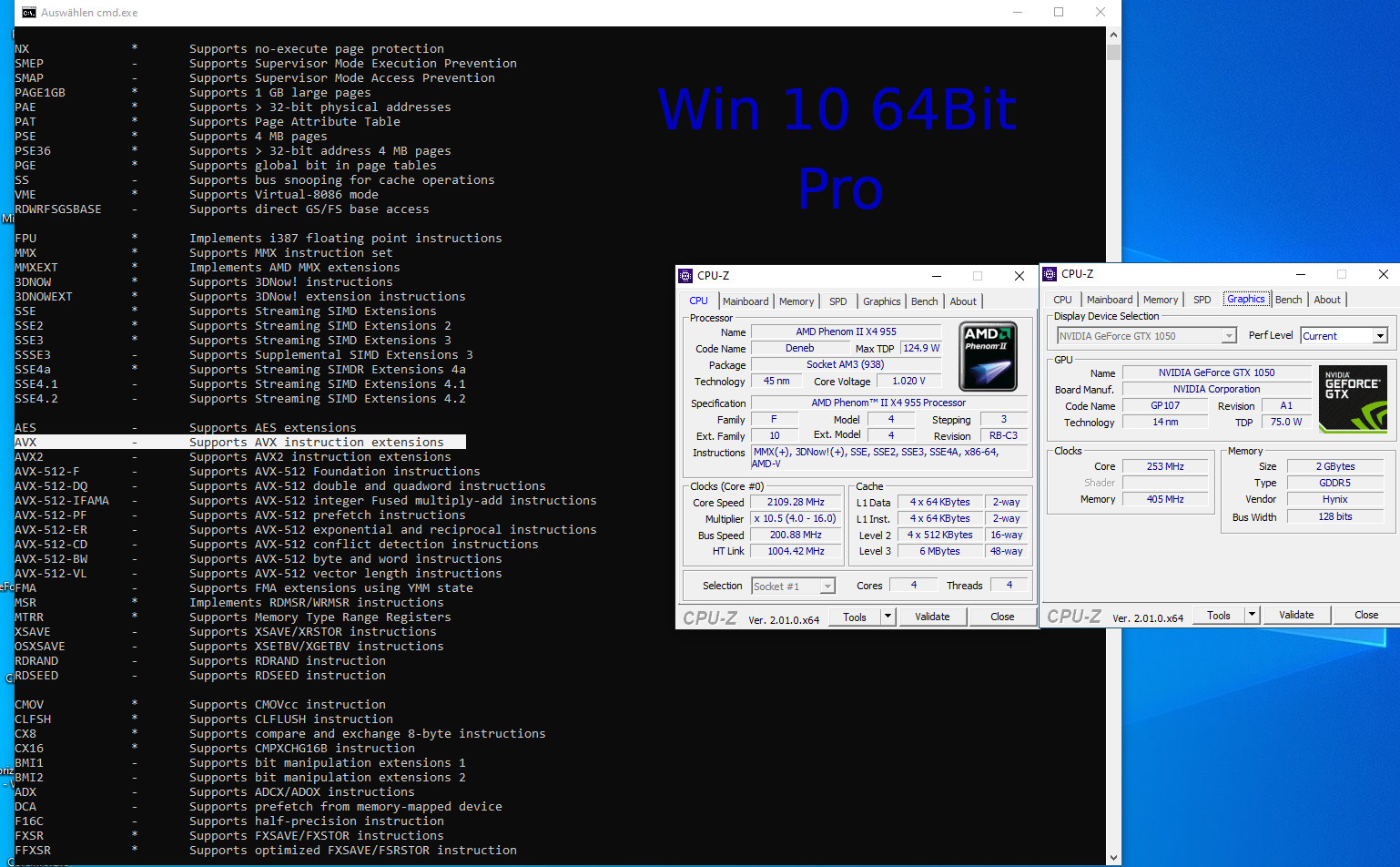Click the "AMD Phenom II X4 955" Name field
The width and height of the screenshot is (1400, 867).
coord(846,332)
